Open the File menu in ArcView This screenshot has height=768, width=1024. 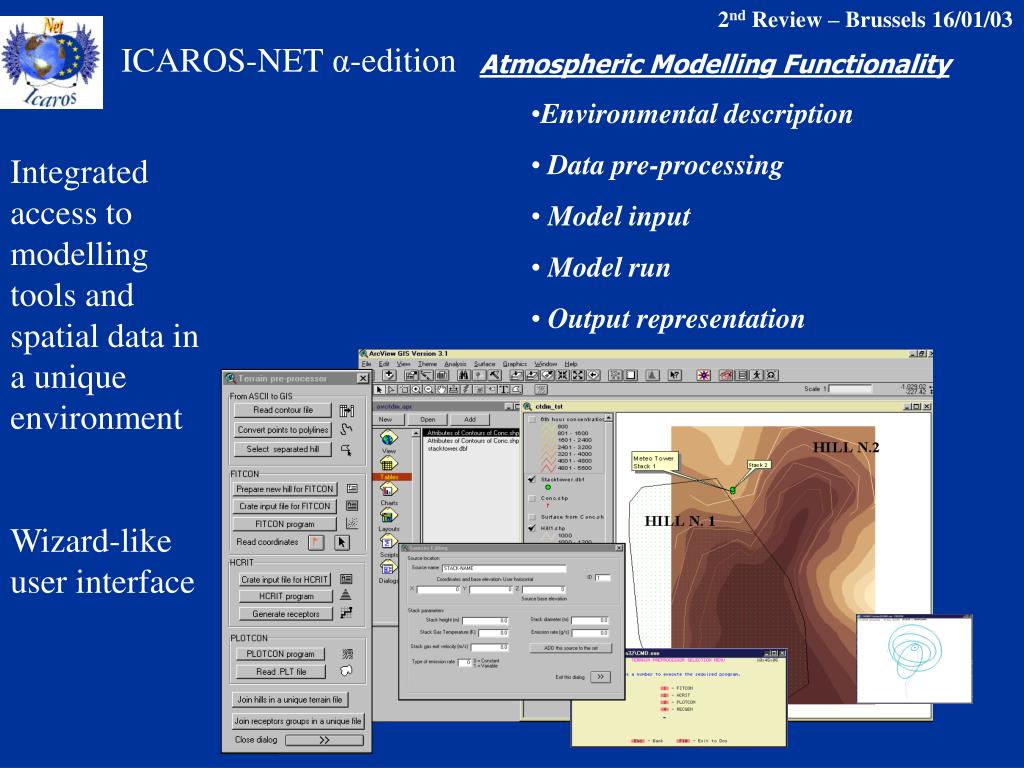click(366, 364)
